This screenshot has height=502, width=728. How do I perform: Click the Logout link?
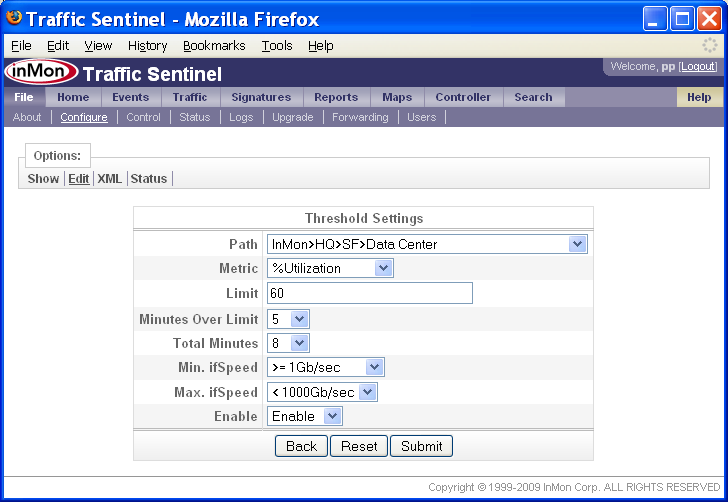coord(698,66)
